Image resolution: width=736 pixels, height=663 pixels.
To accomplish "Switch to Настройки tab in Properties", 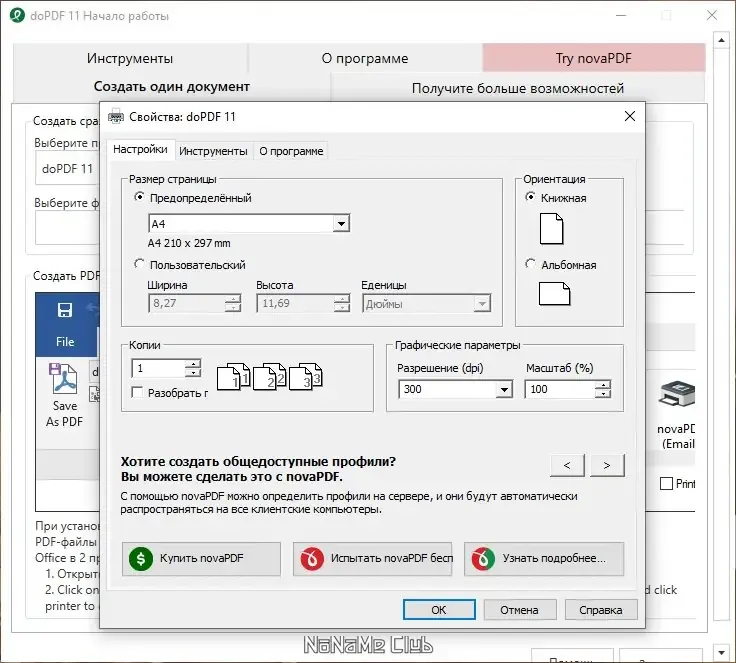I will pos(140,149).
